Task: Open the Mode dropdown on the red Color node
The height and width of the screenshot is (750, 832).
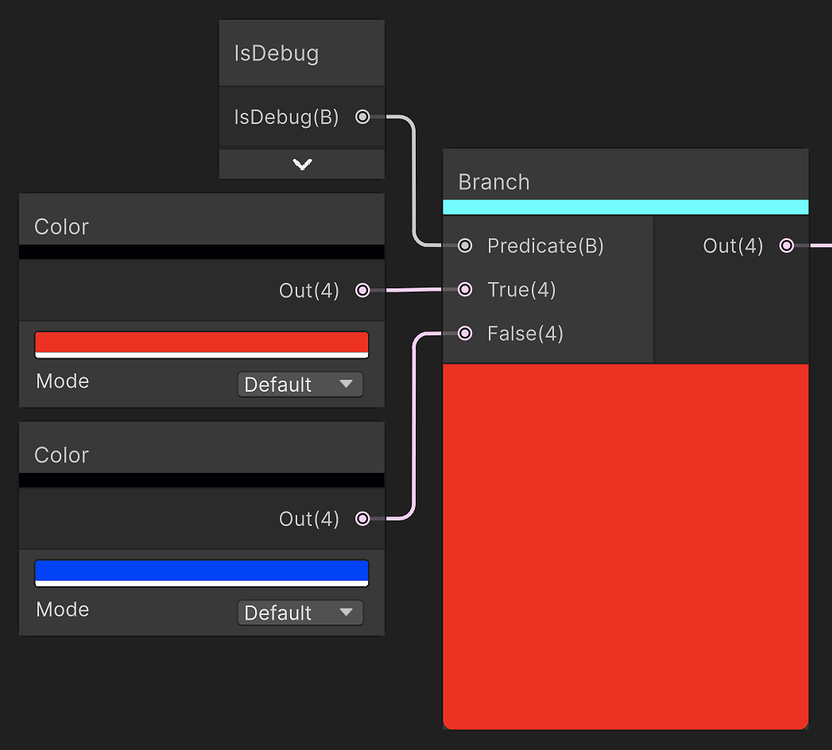Action: (x=299, y=384)
